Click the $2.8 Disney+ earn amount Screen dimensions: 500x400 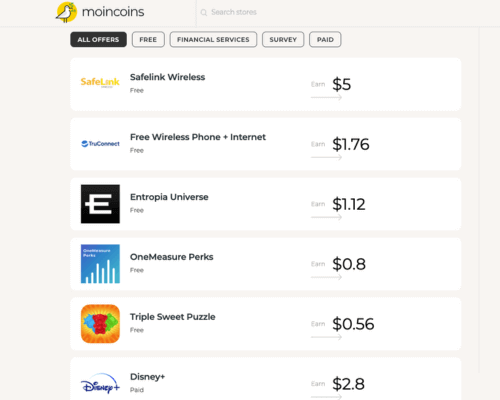[x=348, y=384]
